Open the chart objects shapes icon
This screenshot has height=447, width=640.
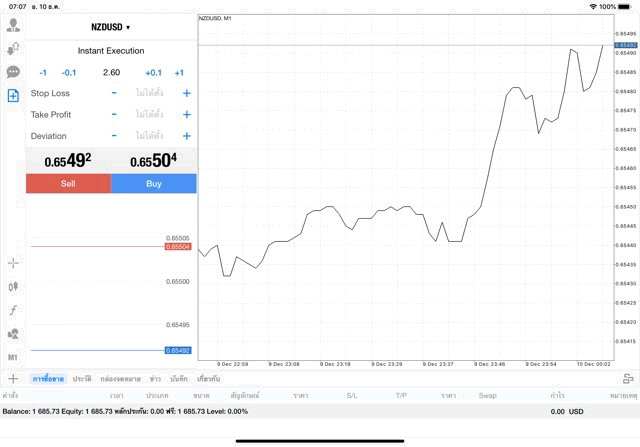pos(13,334)
